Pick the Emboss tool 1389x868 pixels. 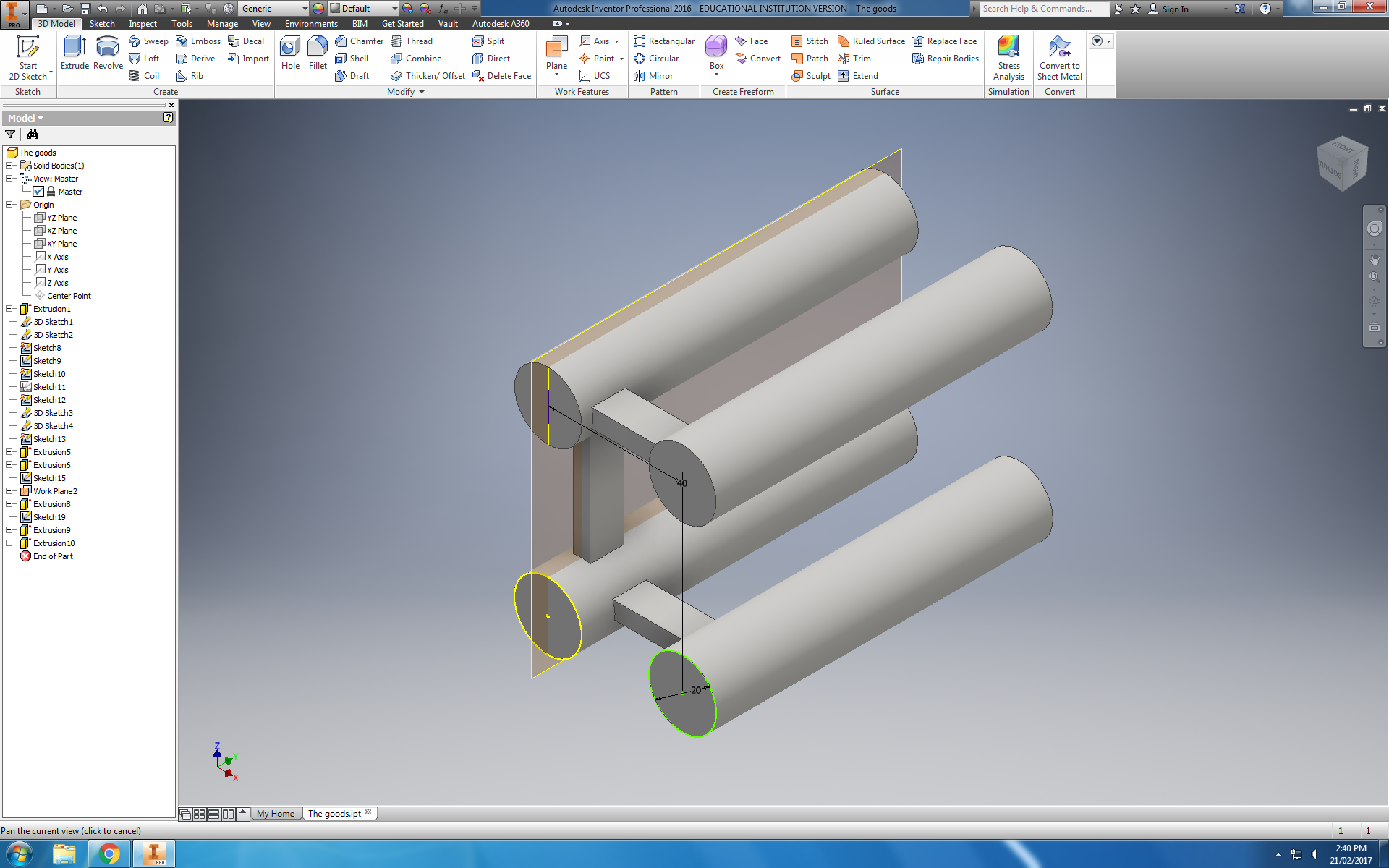pos(198,41)
